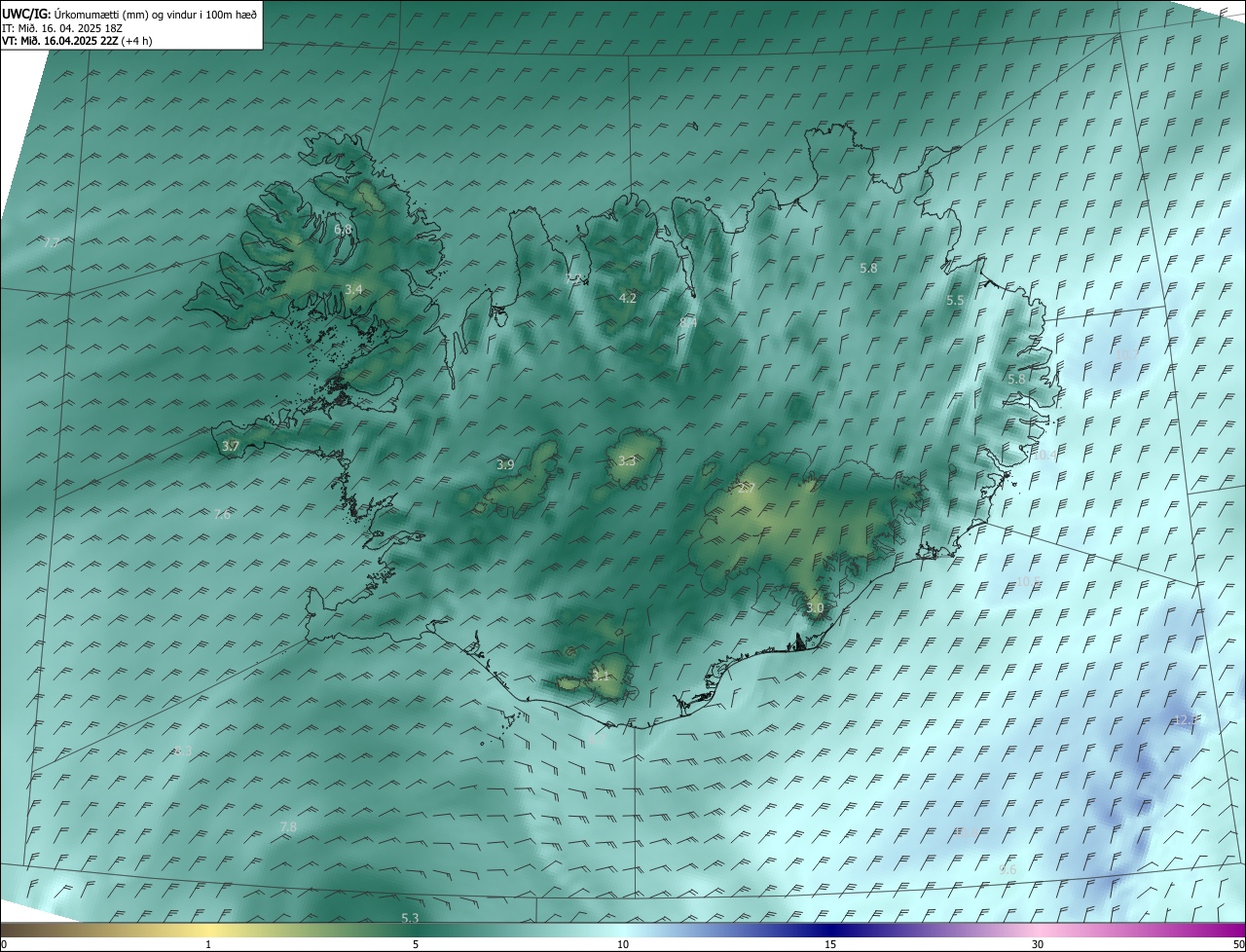Click the valid time 'VT: Mið. 16.04.2025 22Z'
The height and width of the screenshot is (952, 1246).
[x=59, y=41]
